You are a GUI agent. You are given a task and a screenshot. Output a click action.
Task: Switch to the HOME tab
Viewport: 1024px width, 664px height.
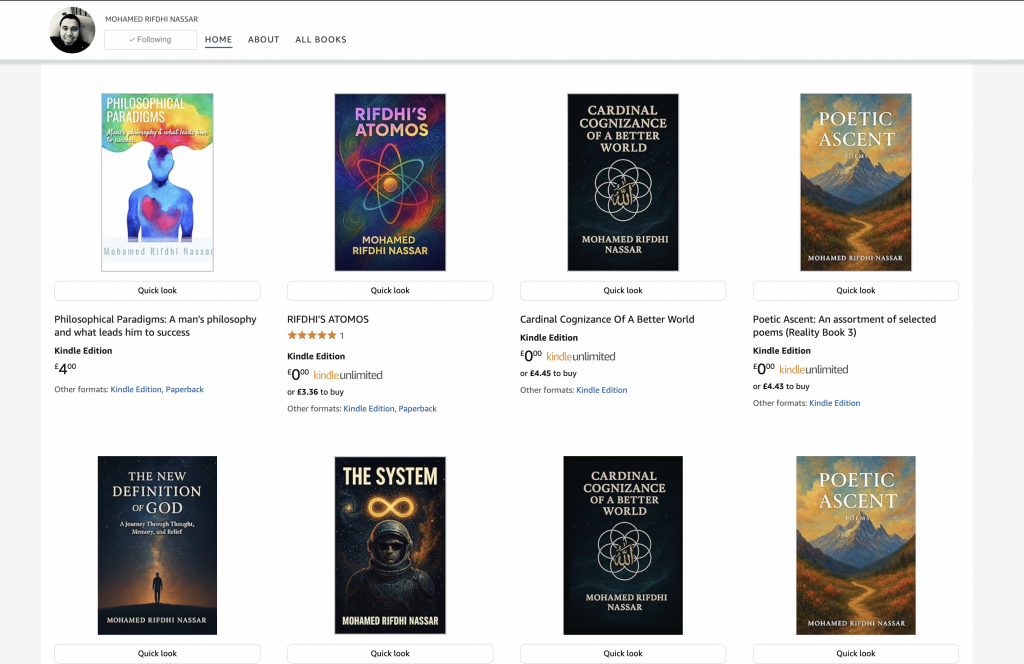click(x=218, y=40)
